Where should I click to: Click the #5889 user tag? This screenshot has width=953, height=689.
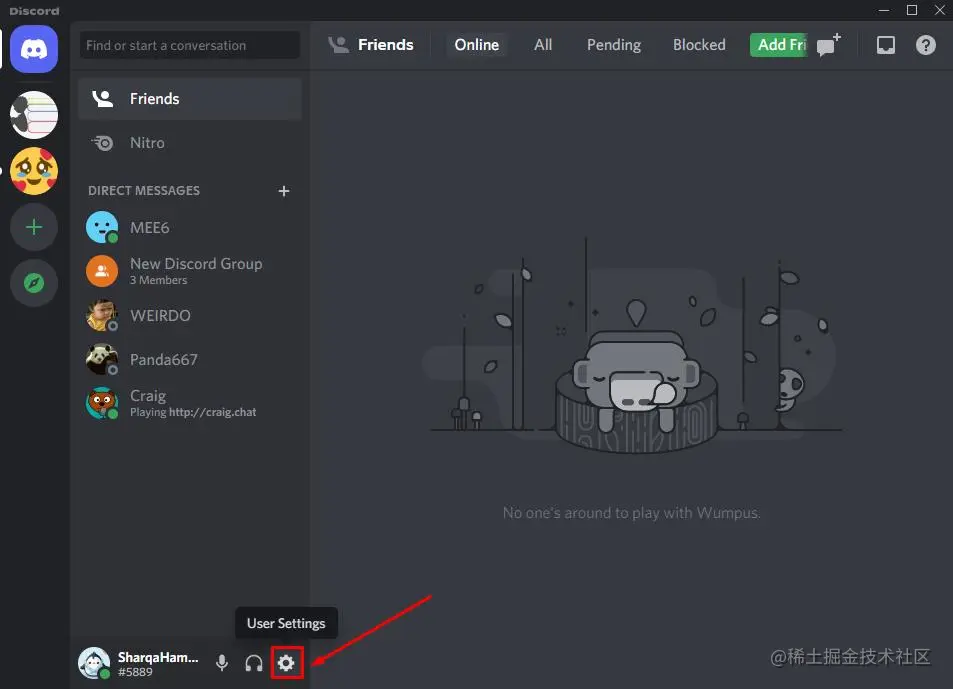pyautogui.click(x=136, y=672)
